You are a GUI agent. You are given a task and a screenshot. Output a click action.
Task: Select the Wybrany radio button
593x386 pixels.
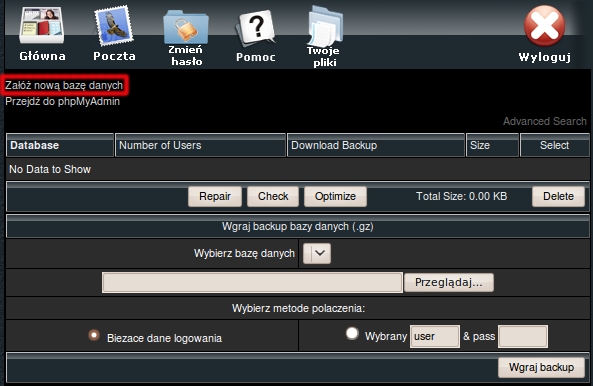point(352,333)
